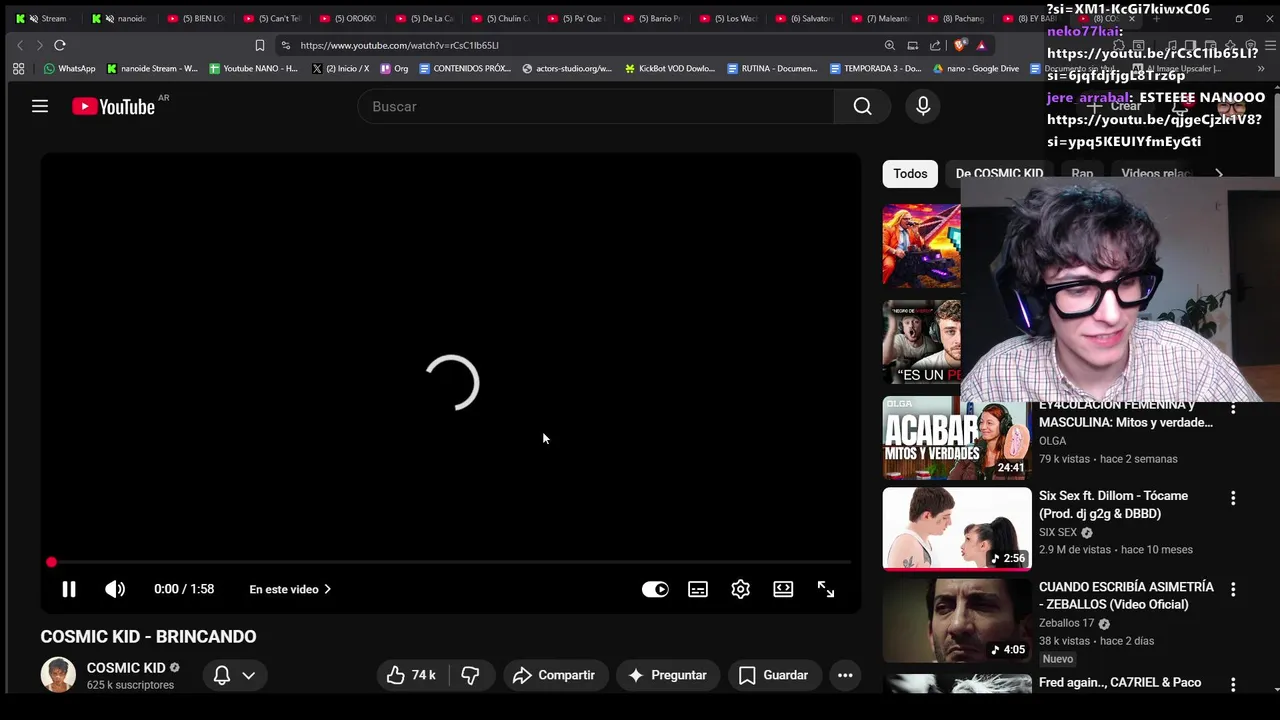Click the video progress bar scrubber
1280x720 pixels.
[x=51, y=562]
